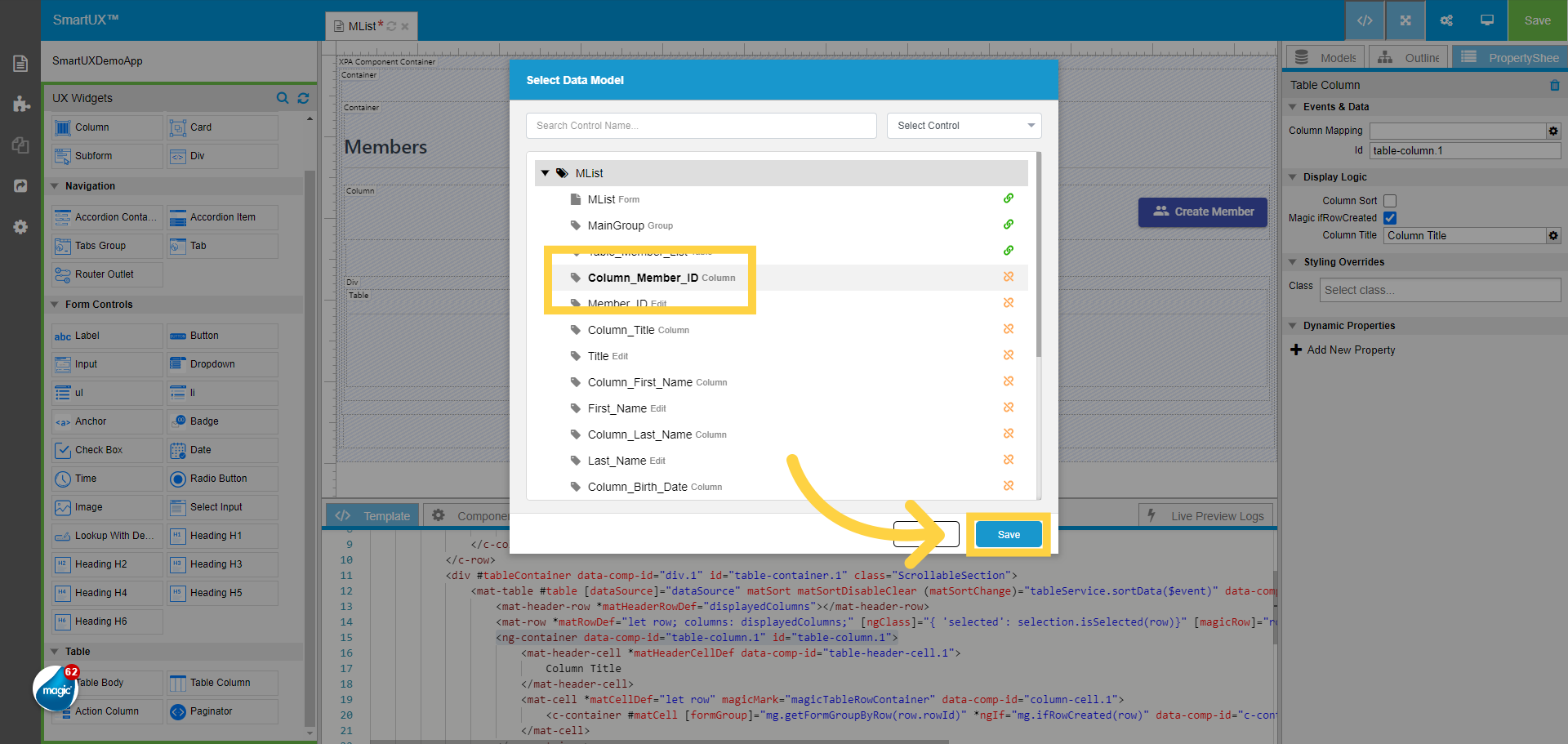The image size is (1568, 744).
Task: Open the Select Control dropdown
Action: tap(964, 126)
